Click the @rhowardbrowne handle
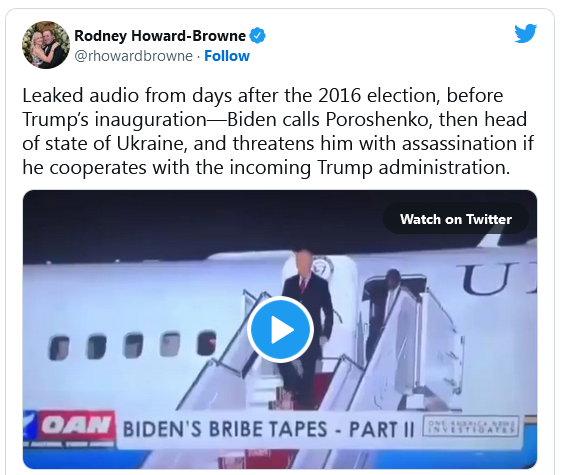The height and width of the screenshot is (475, 576). [x=133, y=56]
